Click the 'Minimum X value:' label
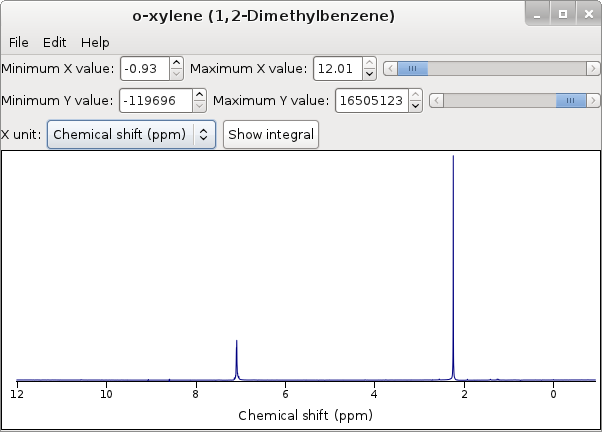This screenshot has width=602, height=432. pos(58,69)
